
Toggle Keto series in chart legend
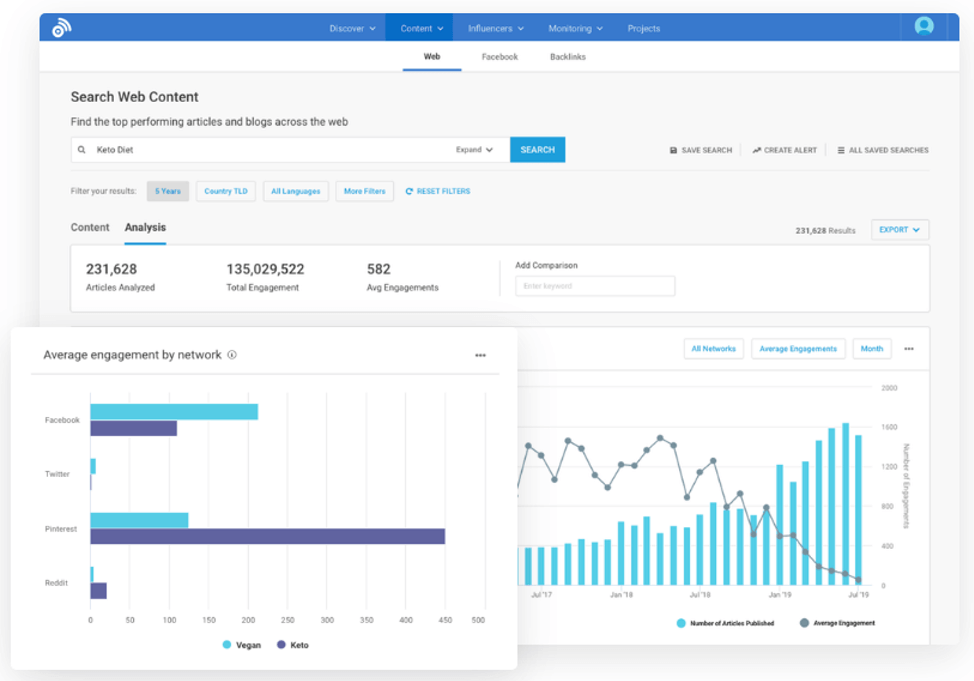[x=293, y=645]
